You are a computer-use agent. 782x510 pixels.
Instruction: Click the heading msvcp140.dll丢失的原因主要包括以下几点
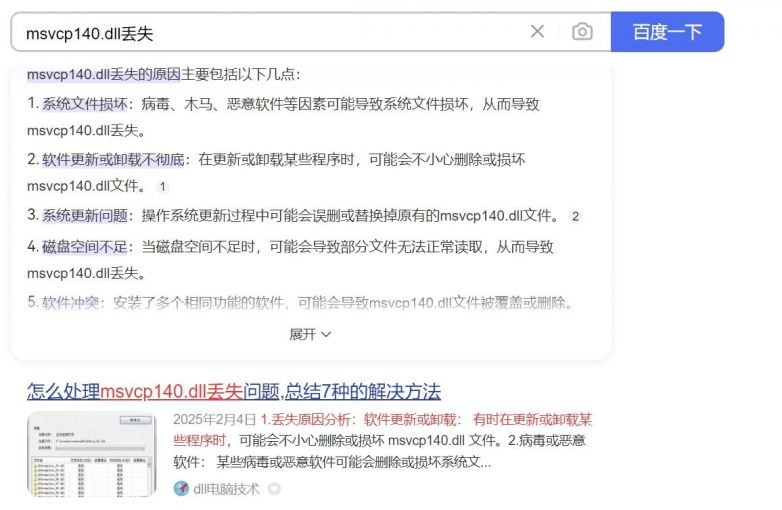pos(164,74)
